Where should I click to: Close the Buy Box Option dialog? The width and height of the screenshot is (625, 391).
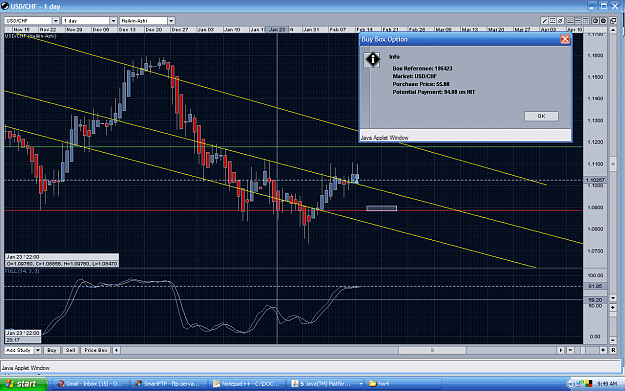565,39
